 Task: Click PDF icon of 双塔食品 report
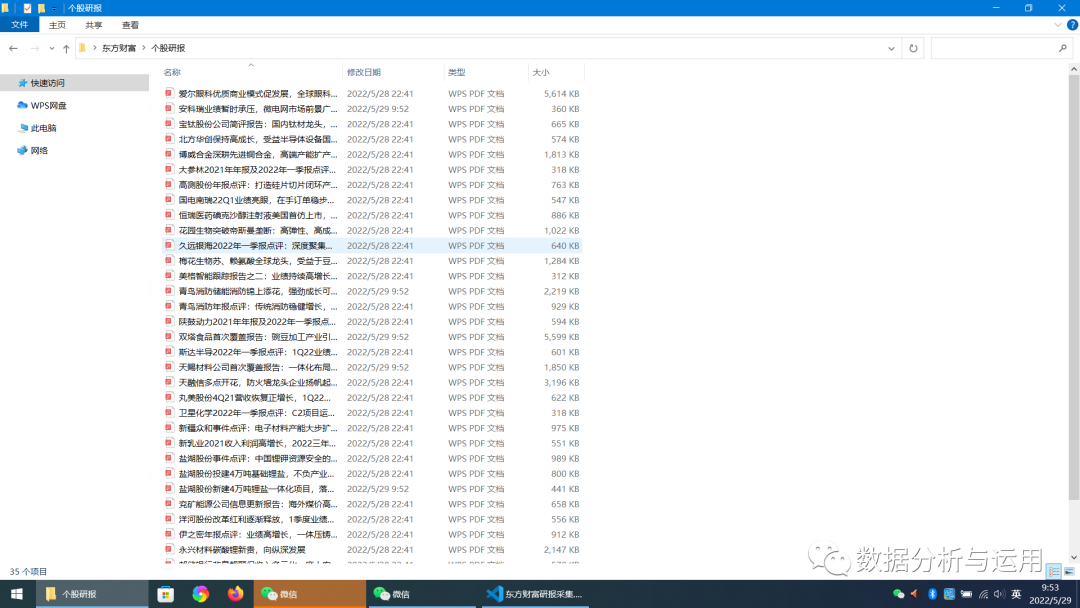(169, 336)
